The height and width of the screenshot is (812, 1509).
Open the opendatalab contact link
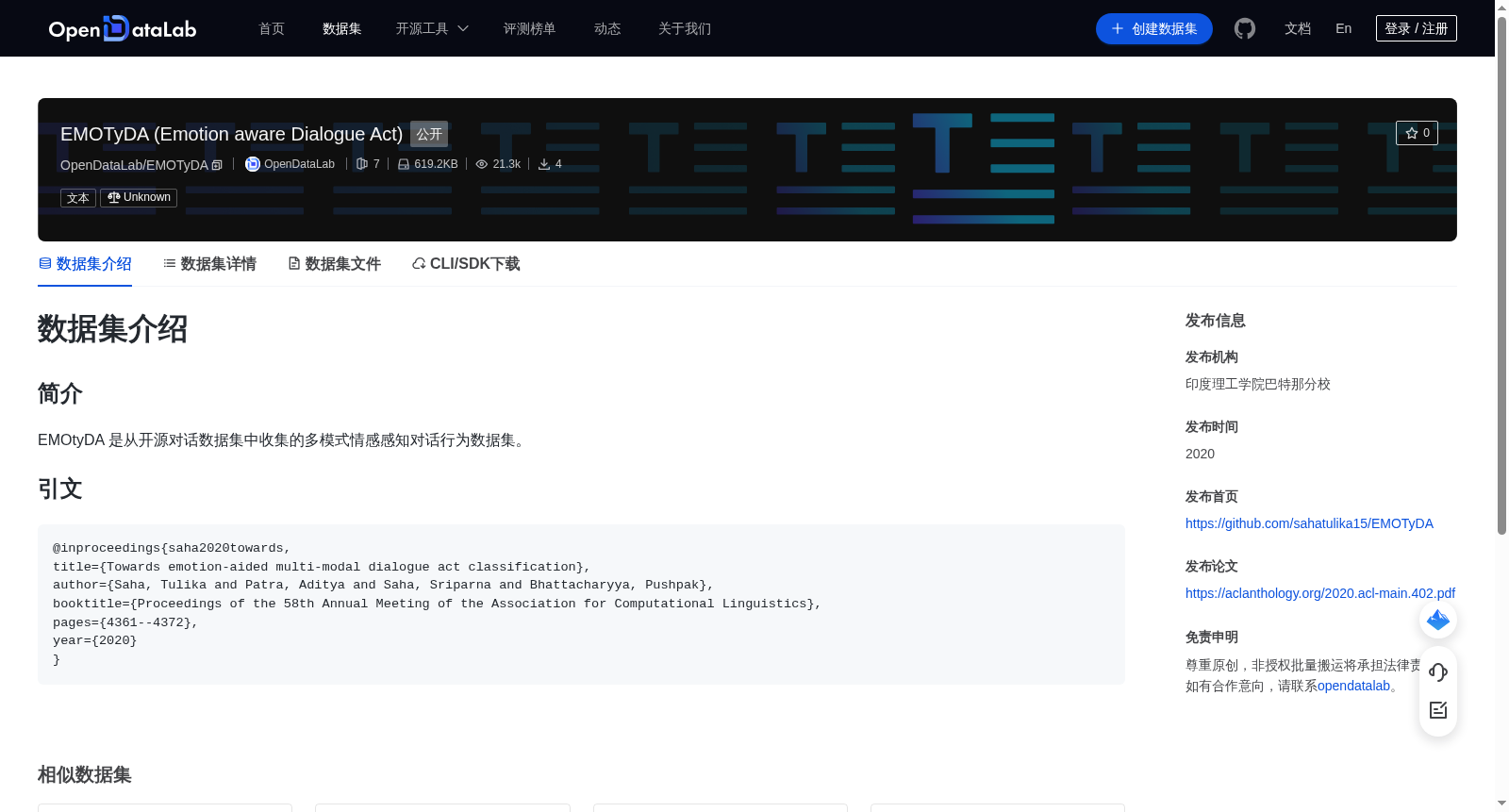click(x=1353, y=686)
